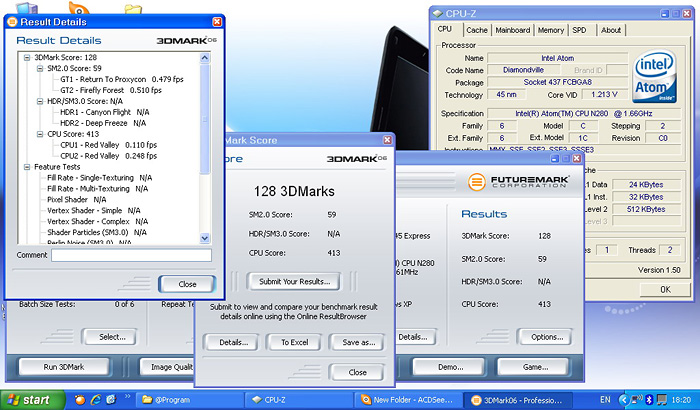Click scroll down arrow in Result Details
Screen dimensions: 700x410
tap(204, 238)
